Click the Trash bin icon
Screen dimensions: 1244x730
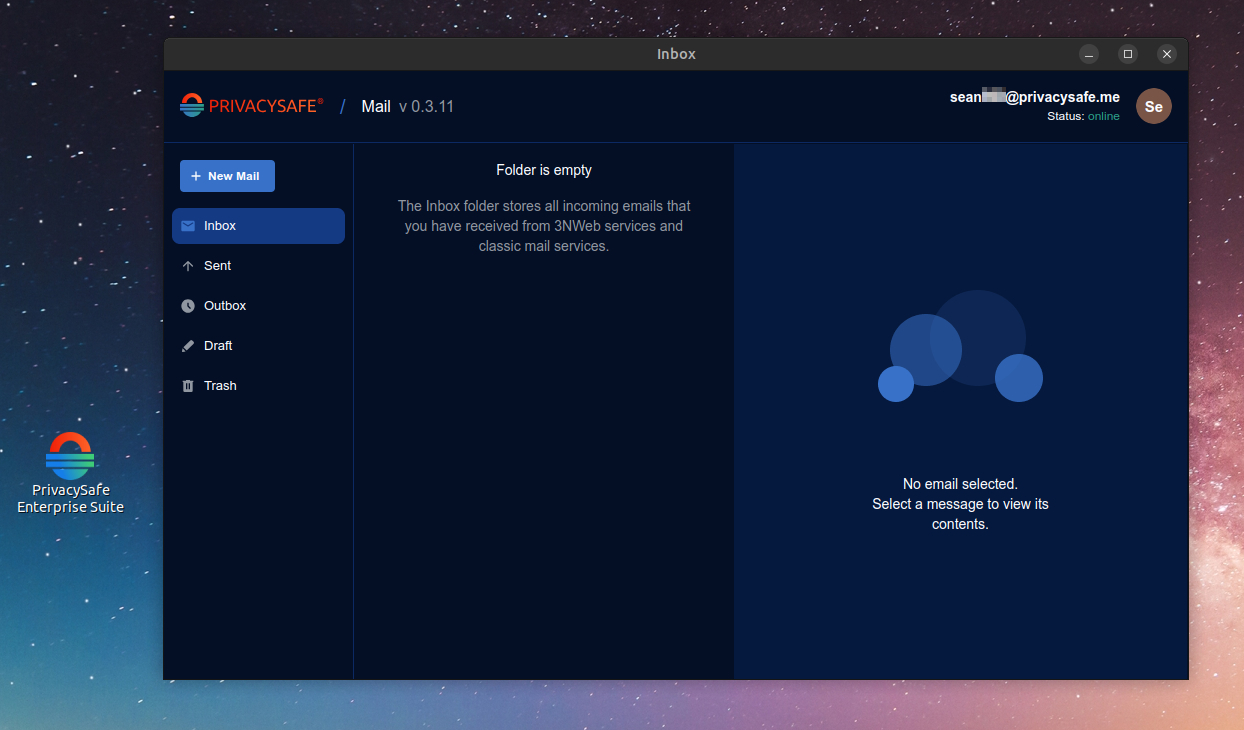pos(188,386)
